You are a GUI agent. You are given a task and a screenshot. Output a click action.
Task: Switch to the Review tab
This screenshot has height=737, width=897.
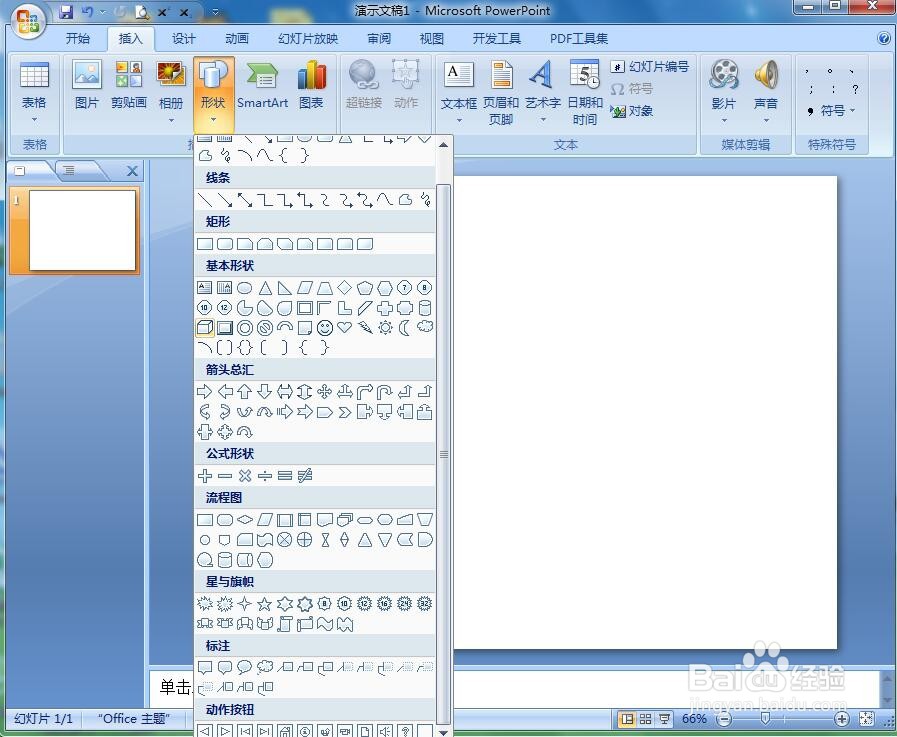pos(379,38)
